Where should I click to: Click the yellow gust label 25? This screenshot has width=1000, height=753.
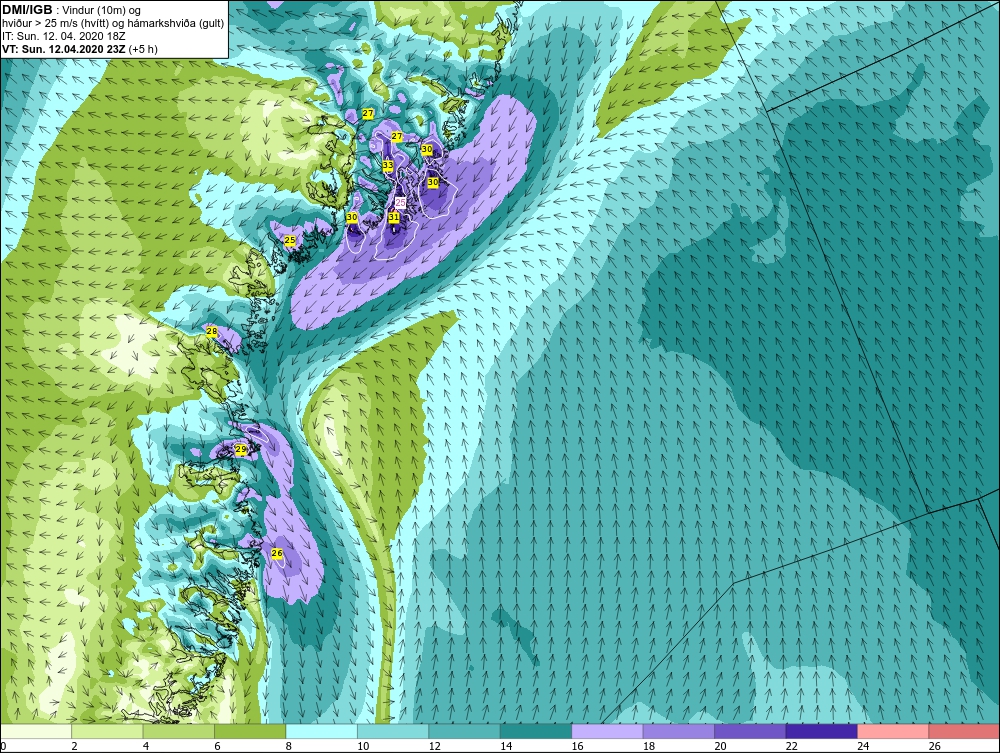pos(290,240)
